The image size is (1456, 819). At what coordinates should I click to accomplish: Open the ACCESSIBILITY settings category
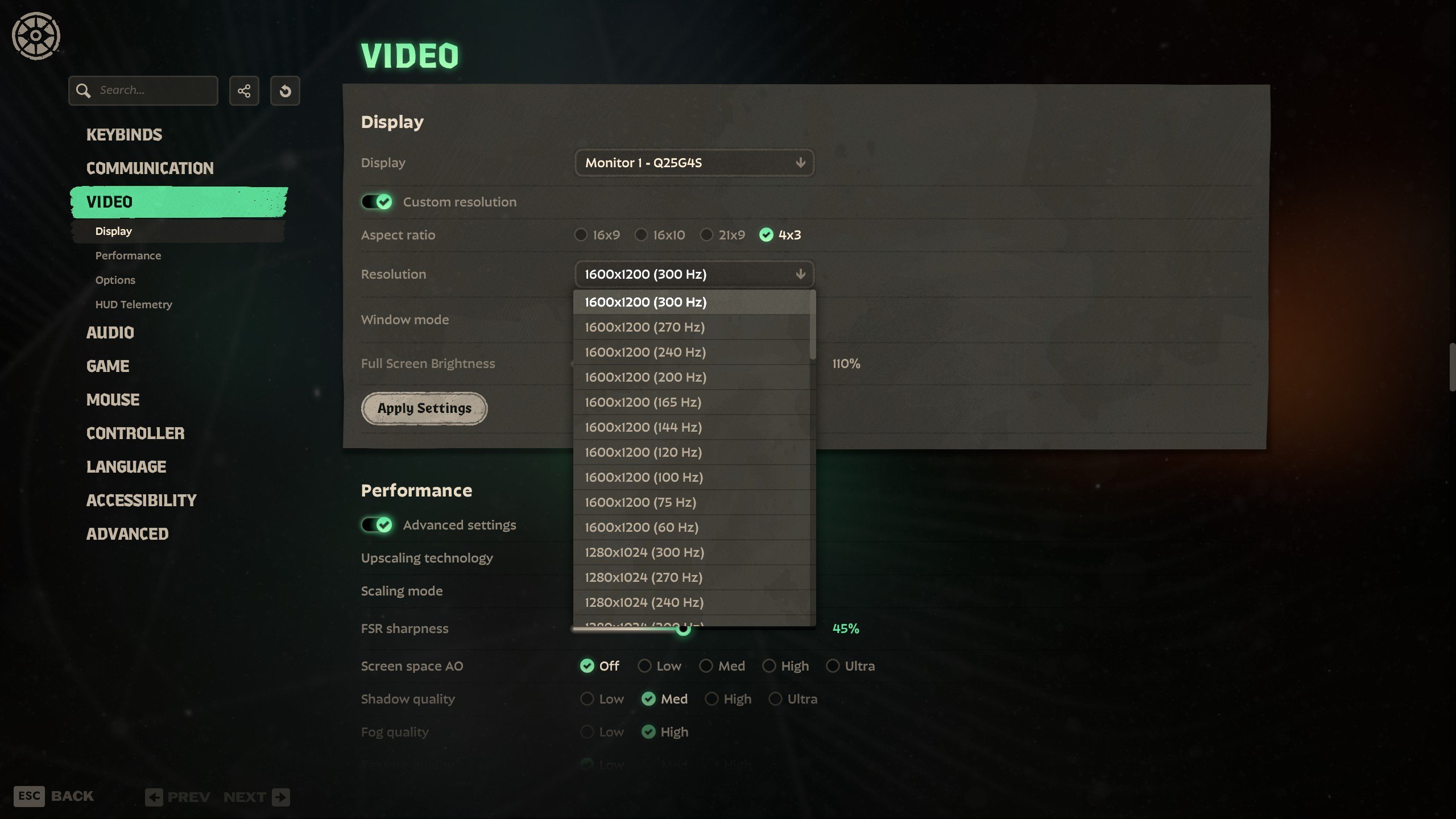pyautogui.click(x=142, y=500)
